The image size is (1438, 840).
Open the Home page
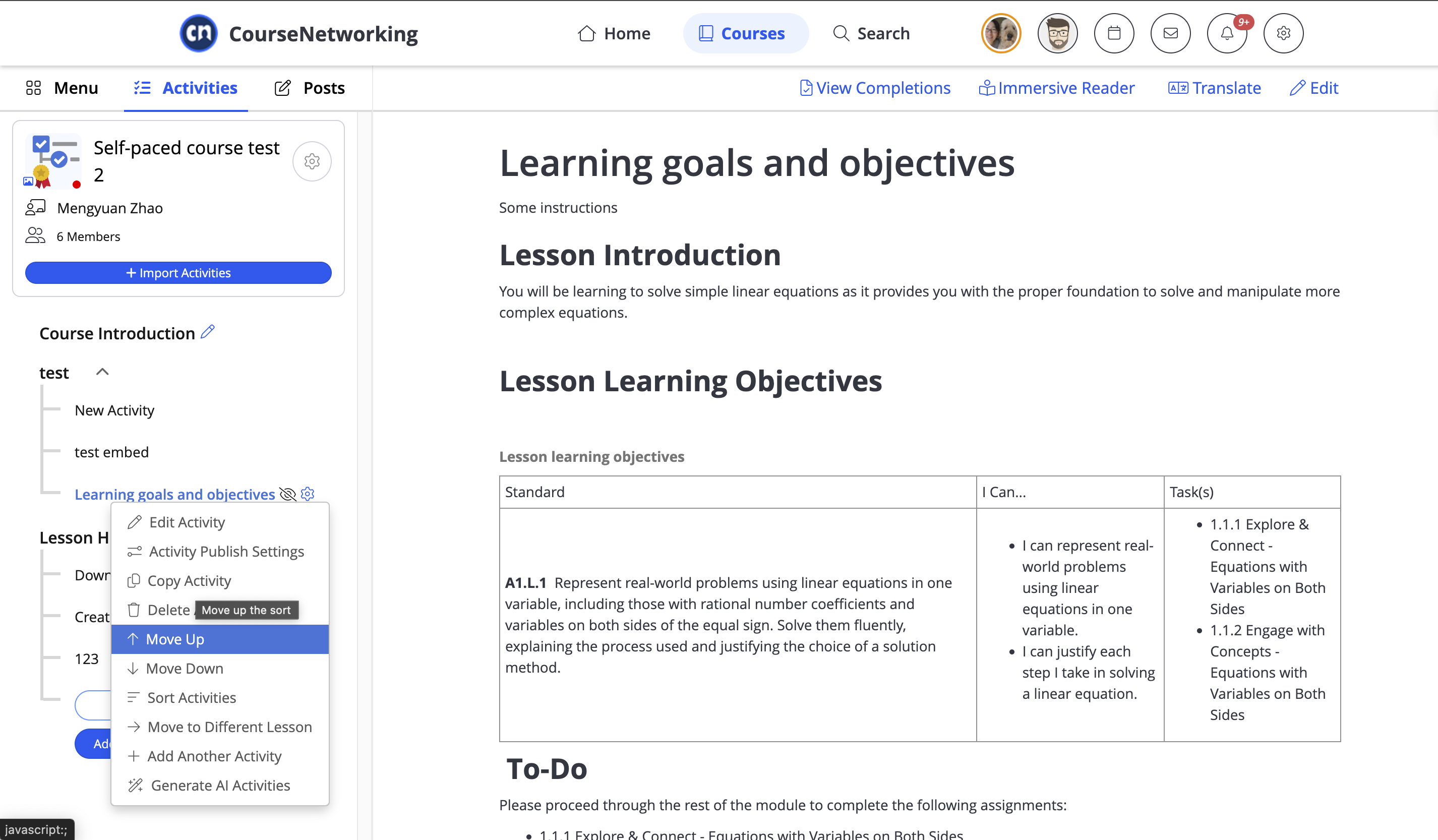(614, 33)
